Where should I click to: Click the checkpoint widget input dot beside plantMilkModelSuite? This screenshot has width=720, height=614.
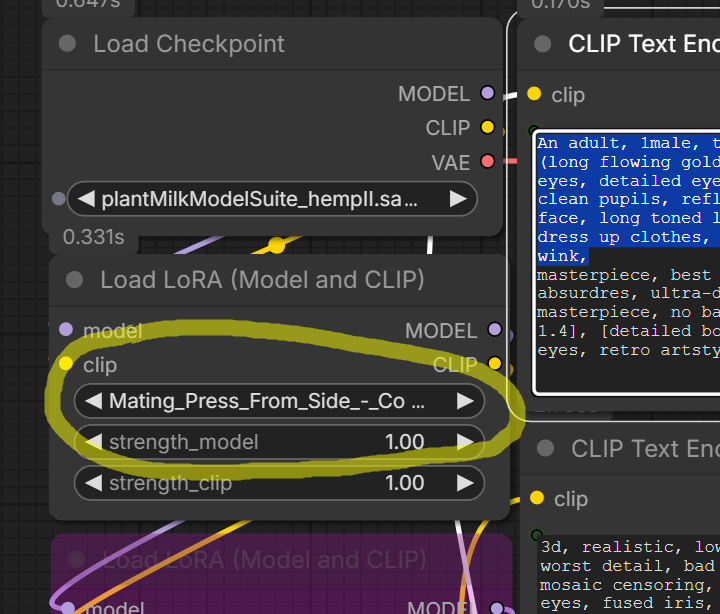pos(59,199)
